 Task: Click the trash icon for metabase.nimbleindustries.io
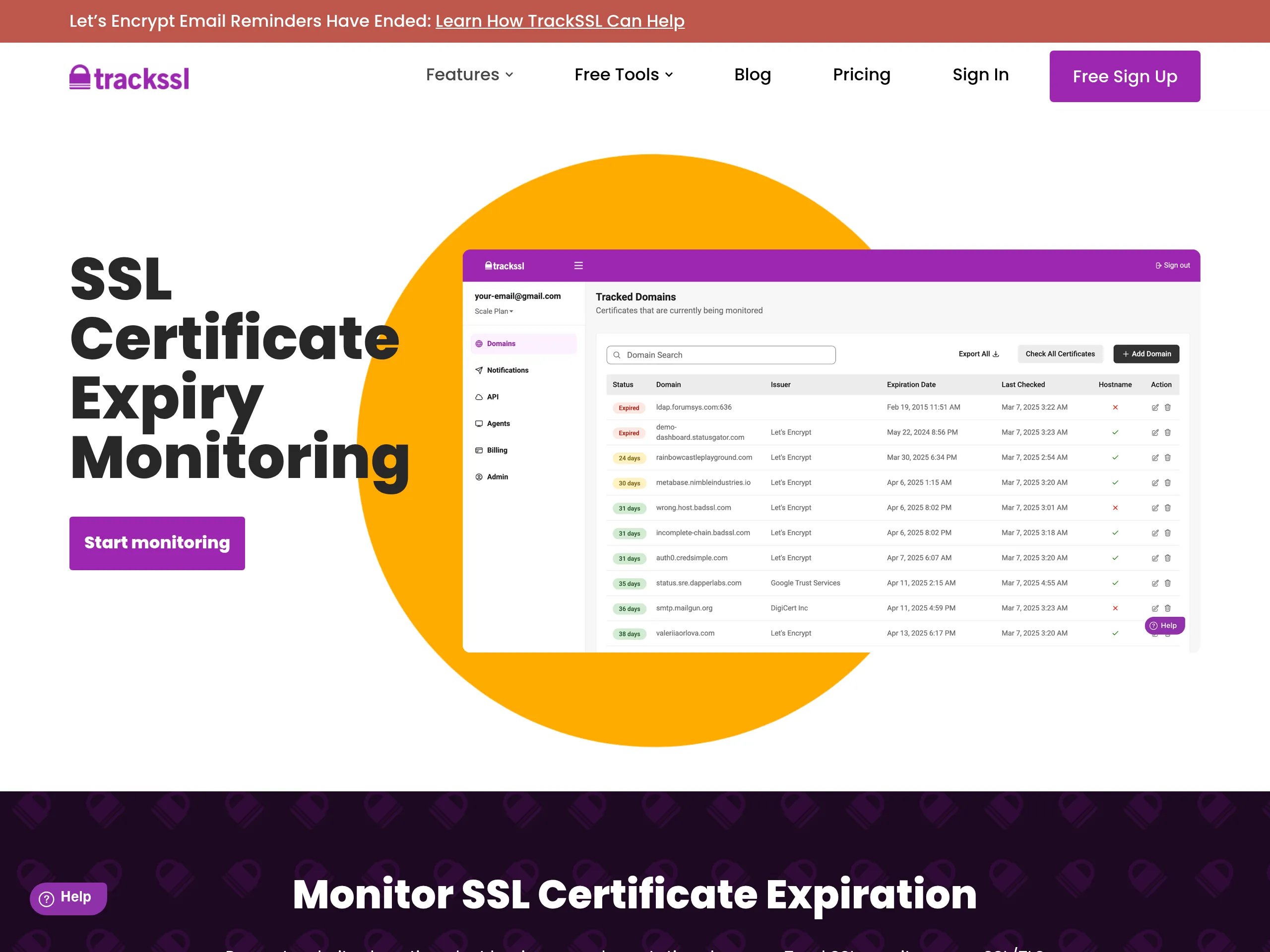coord(1167,482)
